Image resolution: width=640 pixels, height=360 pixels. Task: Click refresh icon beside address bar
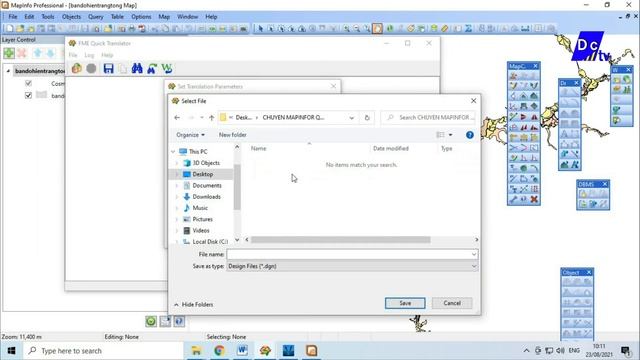(367, 118)
